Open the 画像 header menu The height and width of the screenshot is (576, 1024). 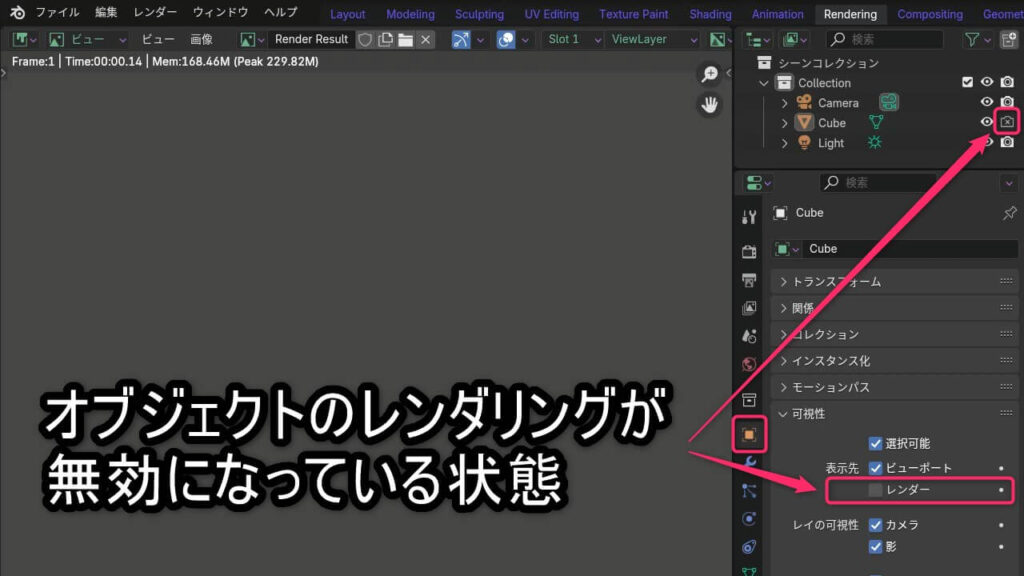click(x=201, y=39)
